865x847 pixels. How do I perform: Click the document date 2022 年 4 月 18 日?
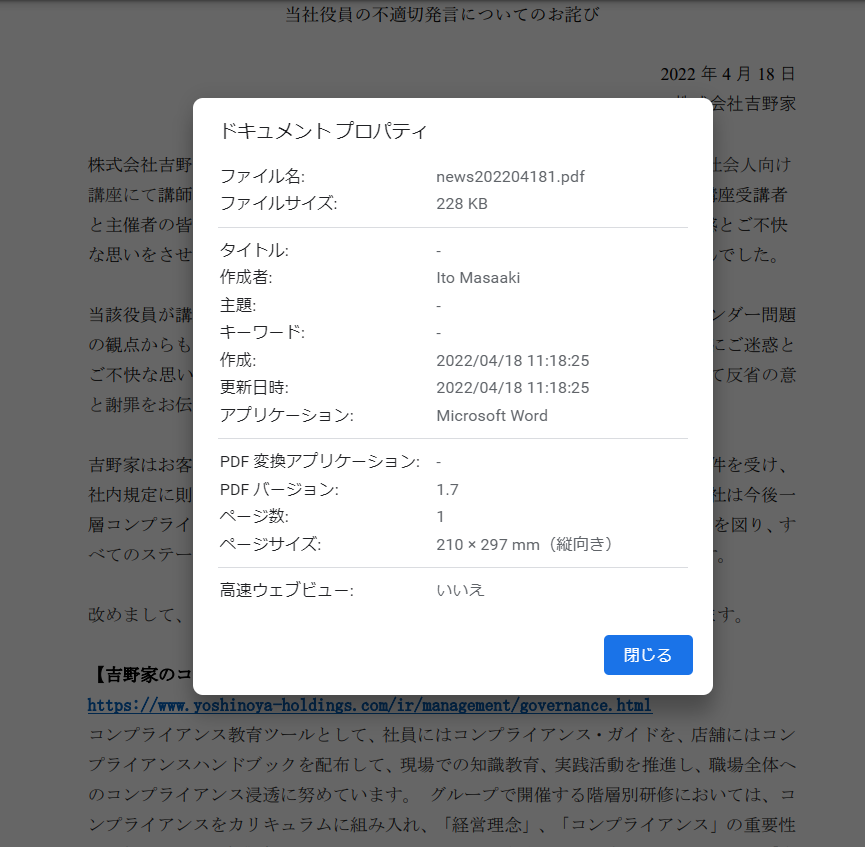coord(728,74)
